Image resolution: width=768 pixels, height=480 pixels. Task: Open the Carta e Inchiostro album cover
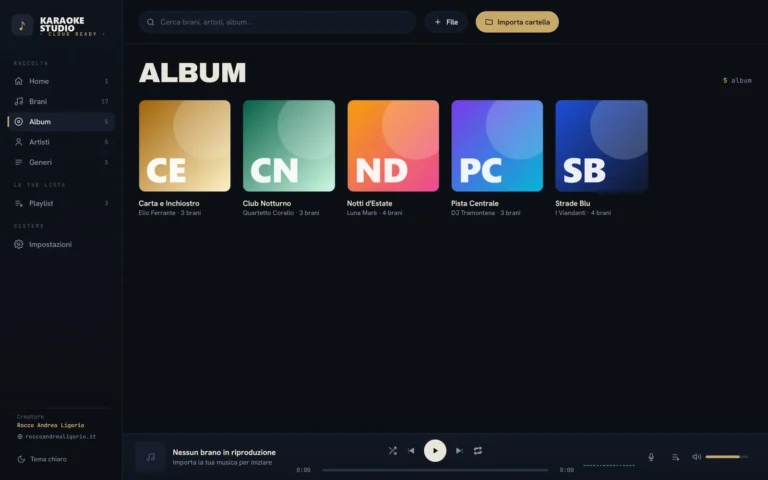pos(185,146)
